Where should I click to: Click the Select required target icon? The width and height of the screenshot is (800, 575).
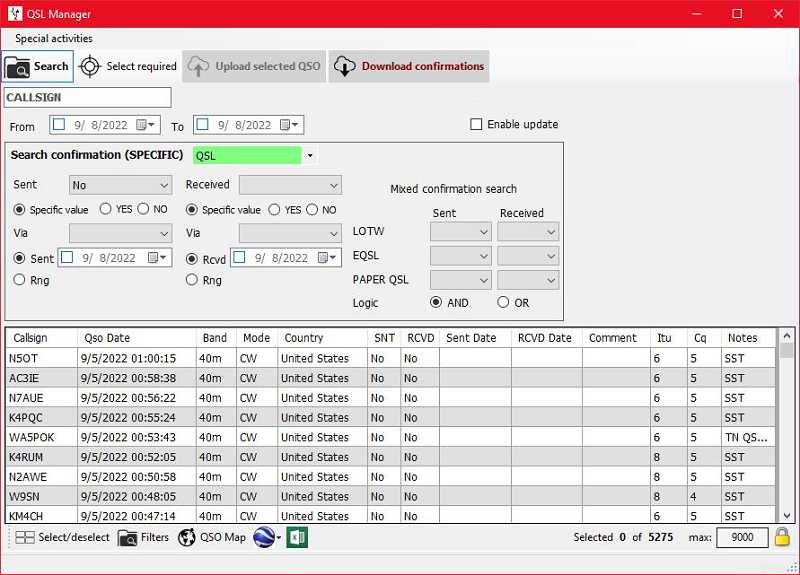90,66
